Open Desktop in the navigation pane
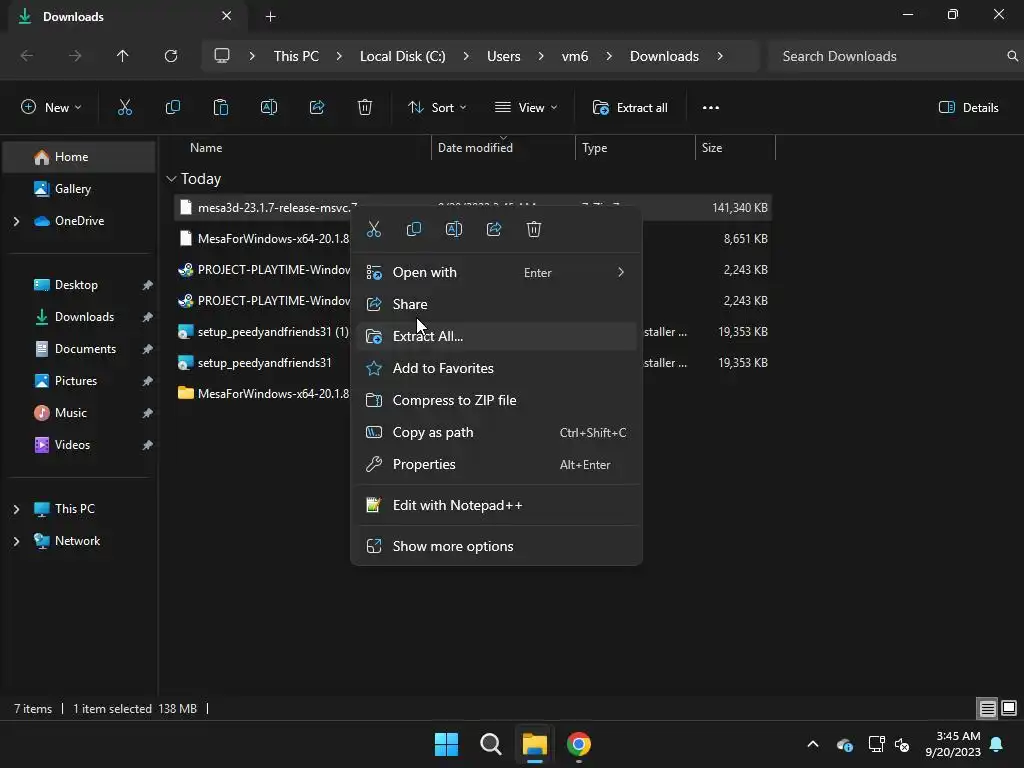 pos(79,285)
